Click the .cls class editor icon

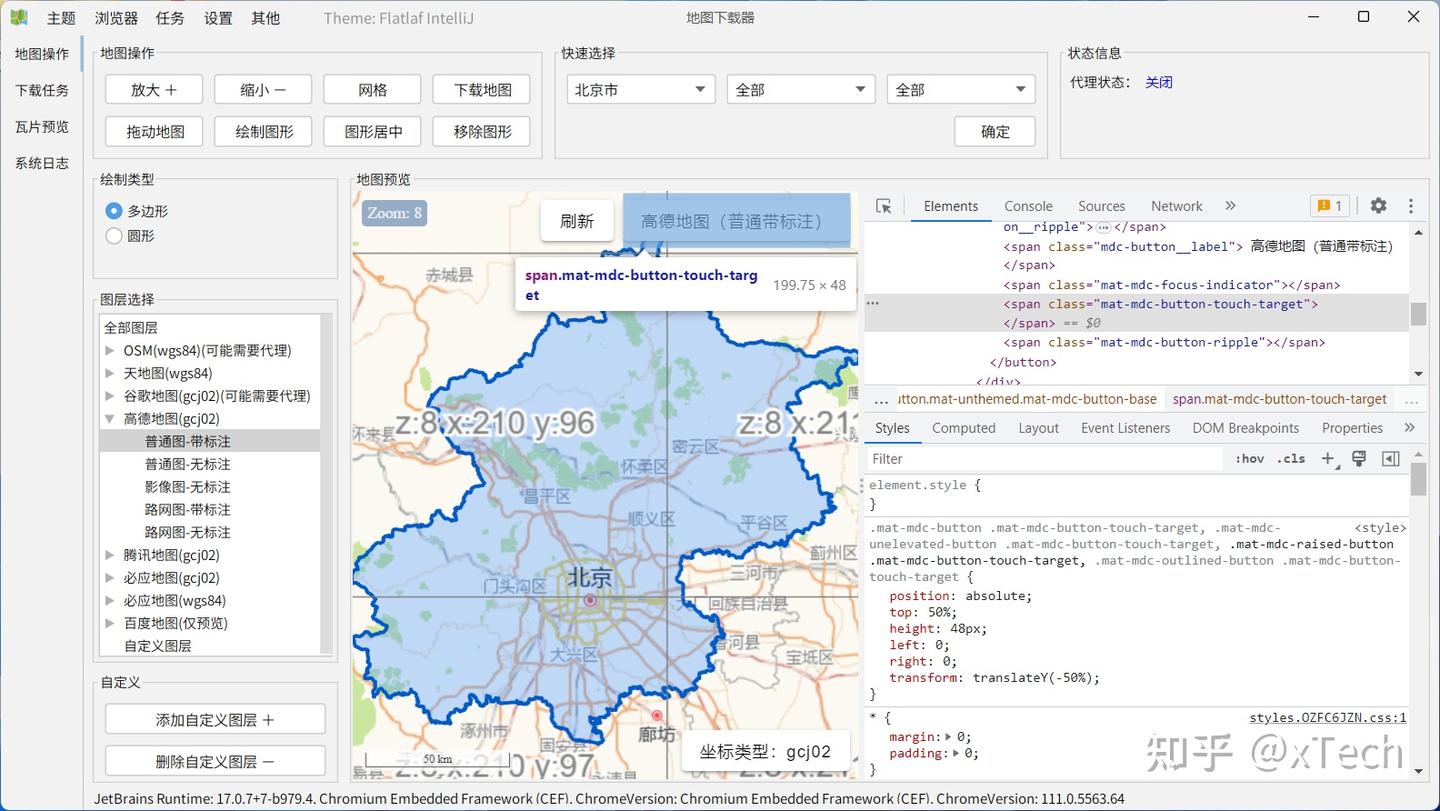click(1290, 458)
